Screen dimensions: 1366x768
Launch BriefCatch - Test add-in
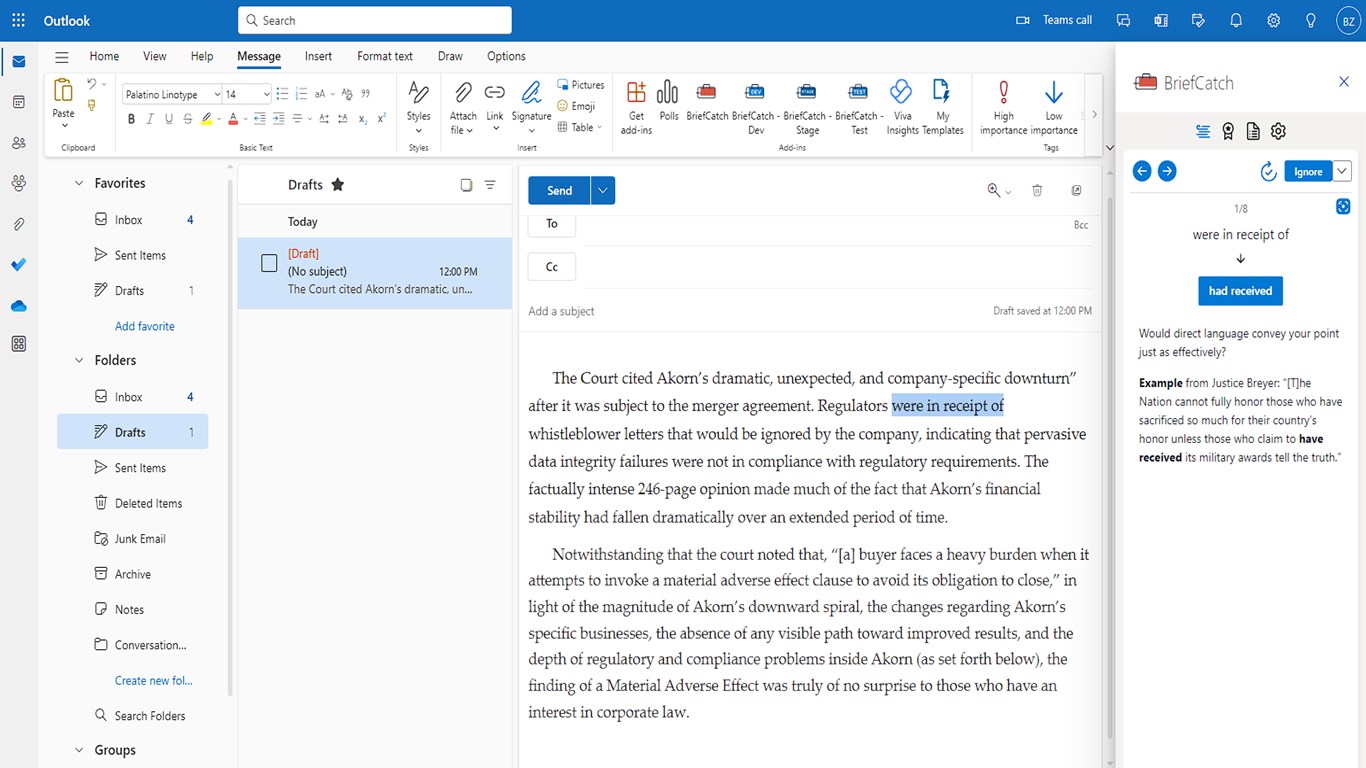click(x=858, y=107)
